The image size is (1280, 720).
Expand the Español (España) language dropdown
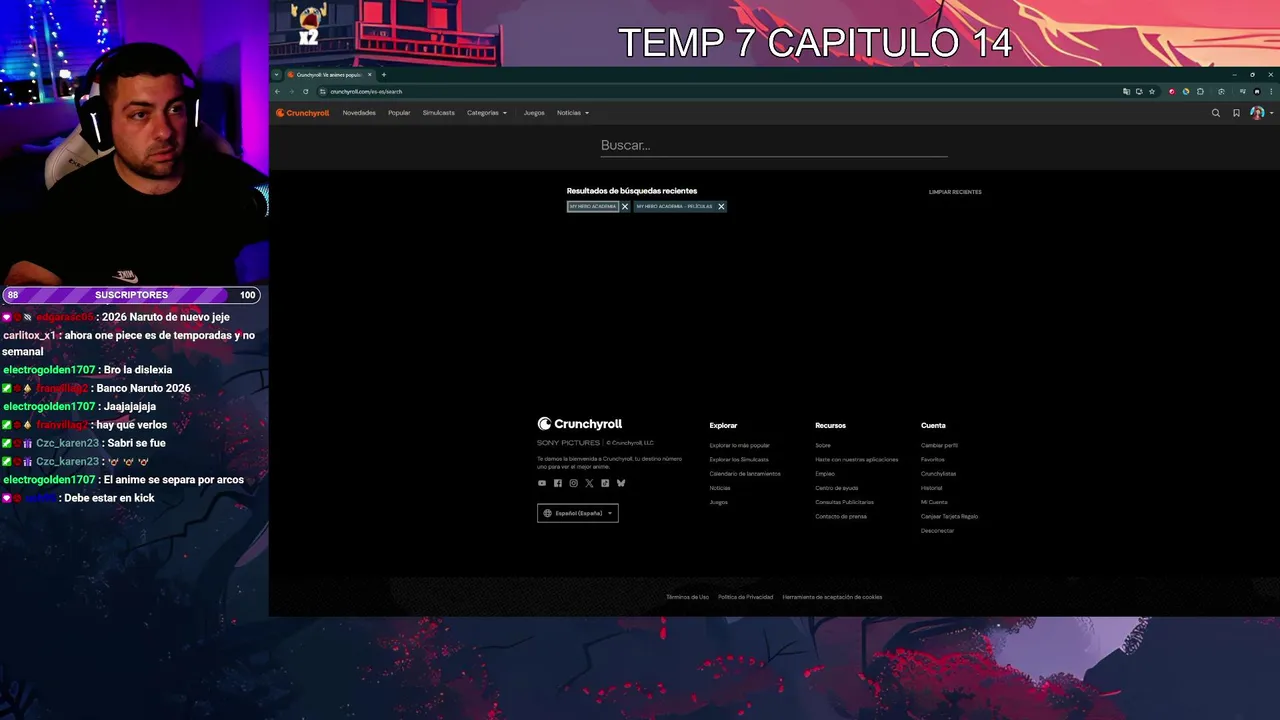tap(578, 513)
